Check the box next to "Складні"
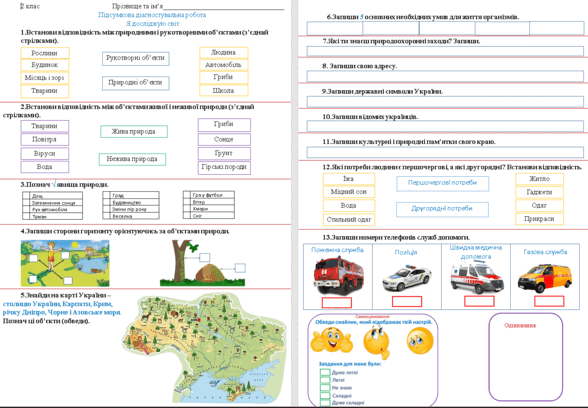Screen dimensions: 588x408 click(x=325, y=396)
